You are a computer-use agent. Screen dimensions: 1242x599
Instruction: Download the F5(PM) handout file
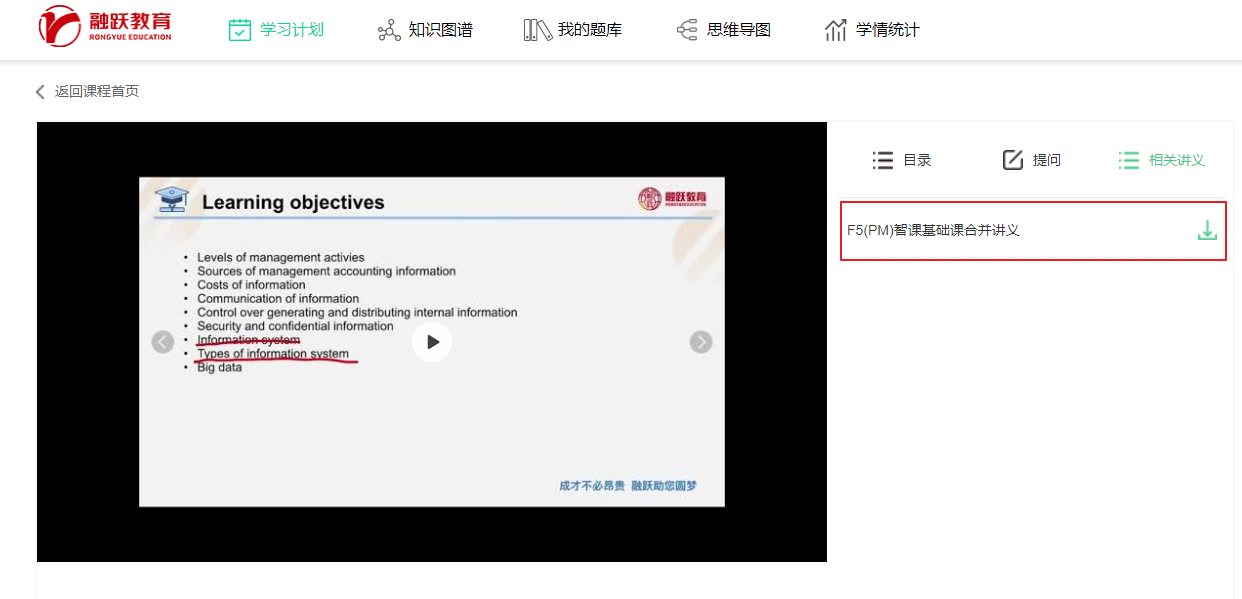click(1207, 231)
